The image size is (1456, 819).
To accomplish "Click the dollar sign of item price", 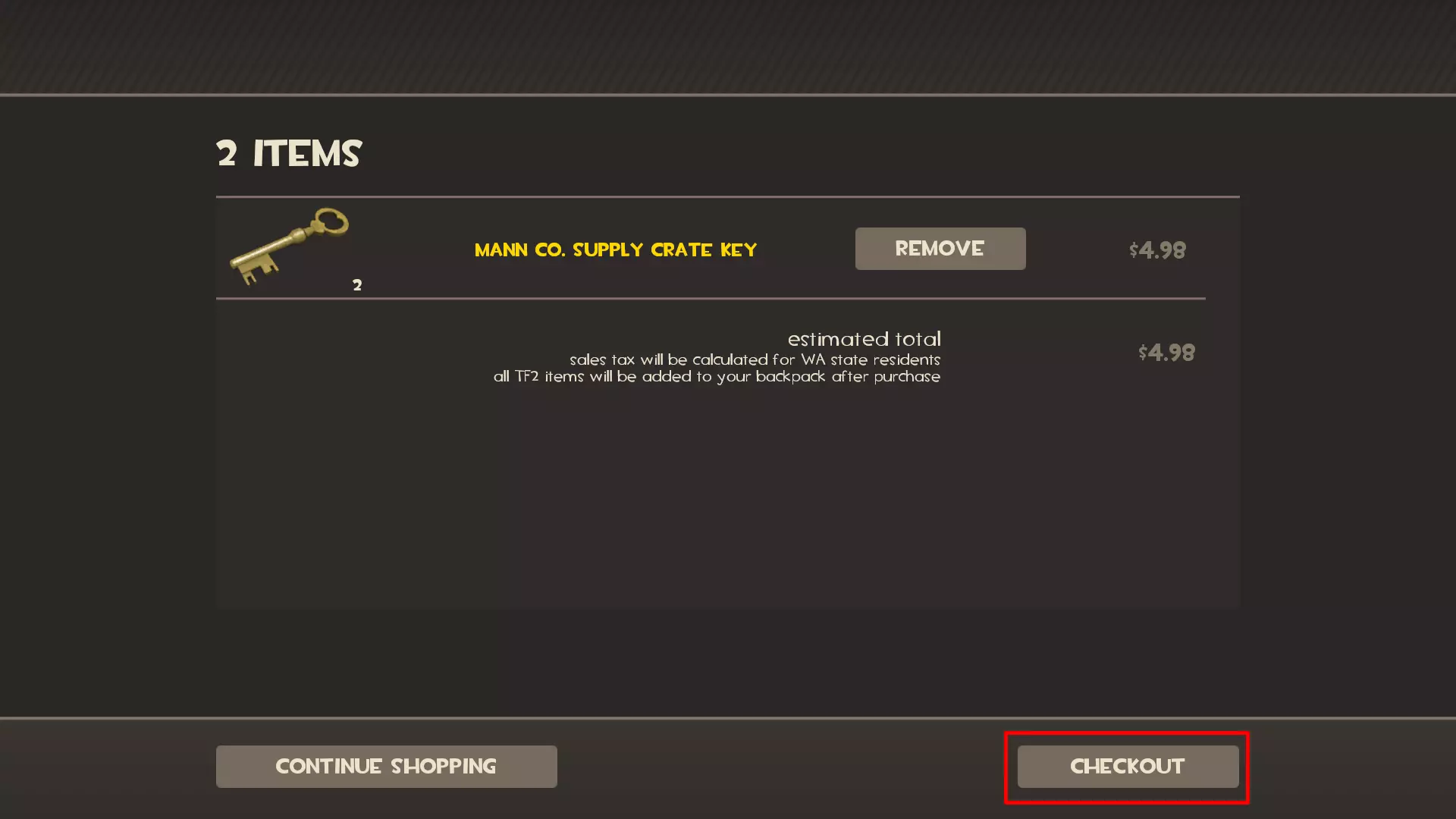I will point(1134,250).
